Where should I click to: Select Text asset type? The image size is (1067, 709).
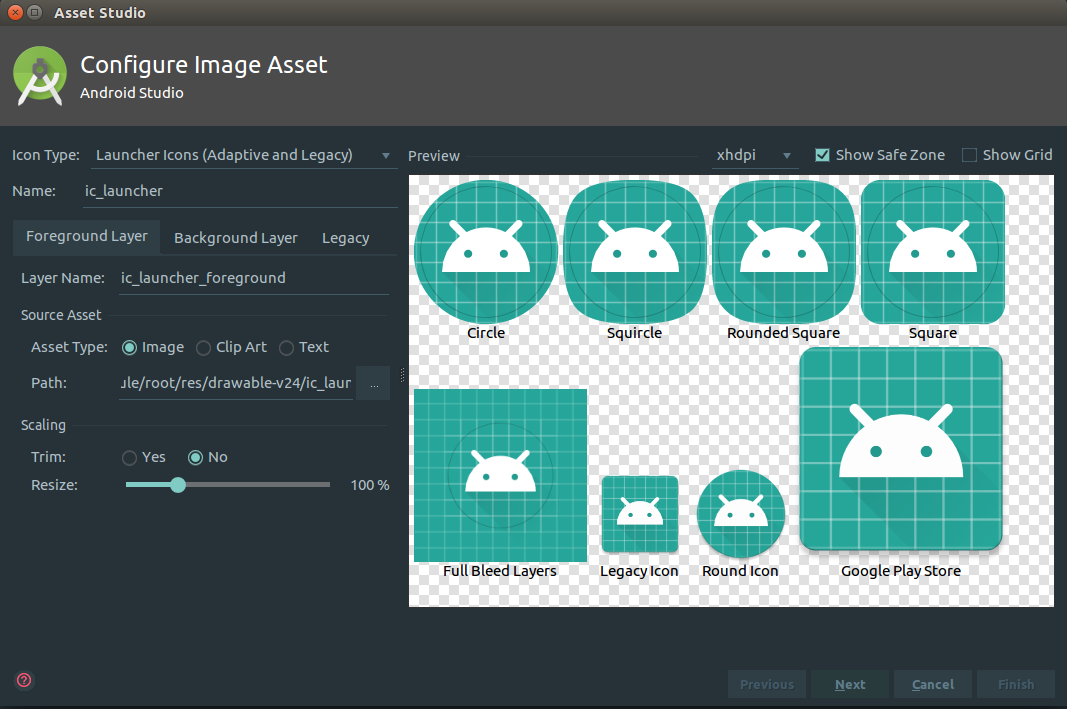286,348
